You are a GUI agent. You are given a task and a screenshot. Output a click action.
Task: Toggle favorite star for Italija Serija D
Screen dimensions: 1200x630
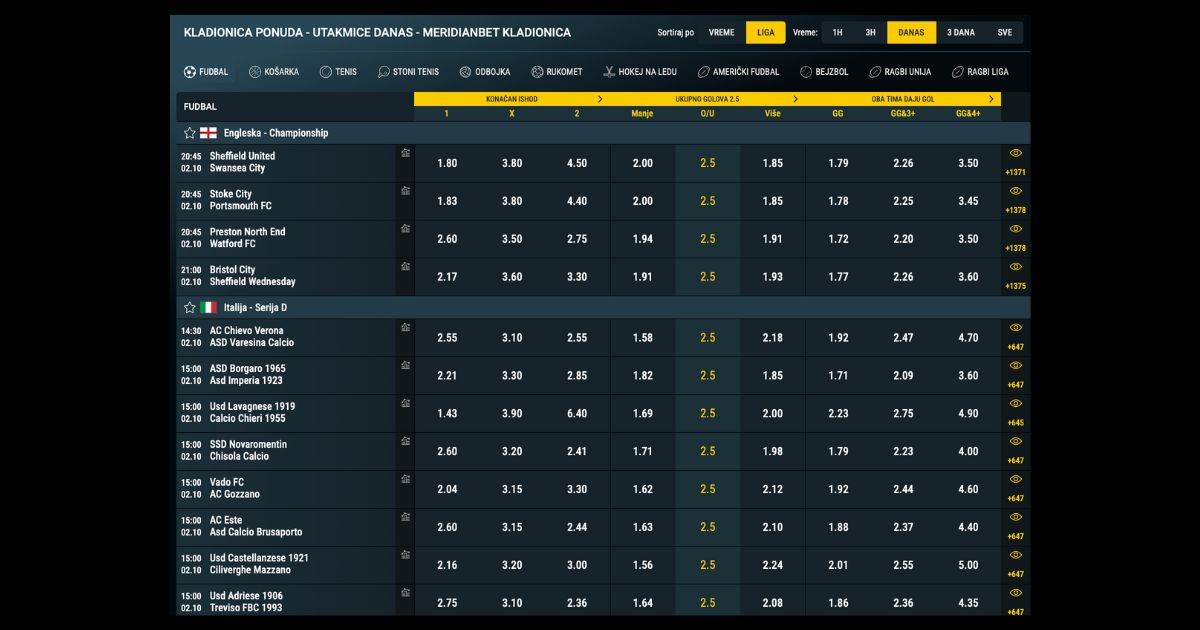pyautogui.click(x=190, y=308)
